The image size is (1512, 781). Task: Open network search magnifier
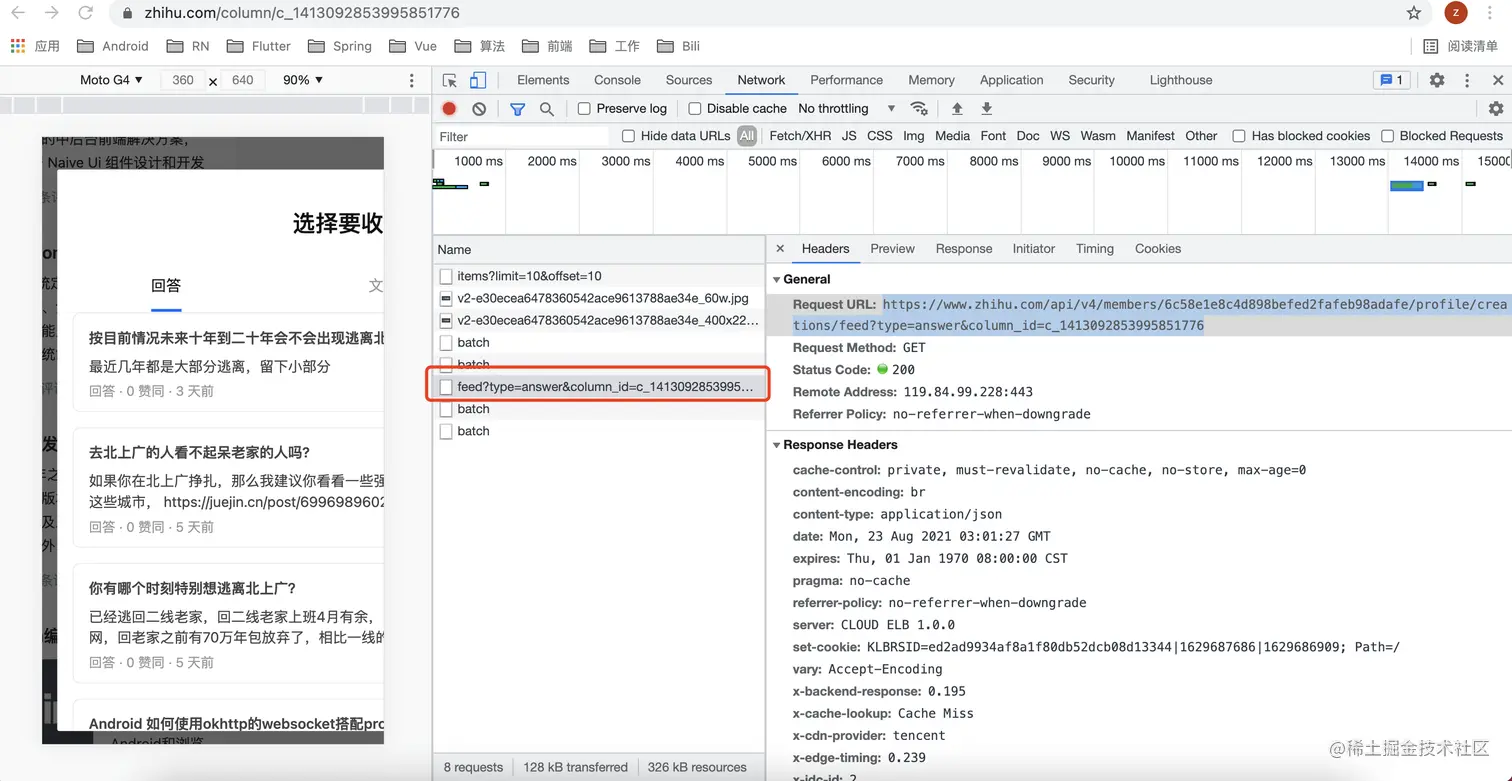pos(547,109)
